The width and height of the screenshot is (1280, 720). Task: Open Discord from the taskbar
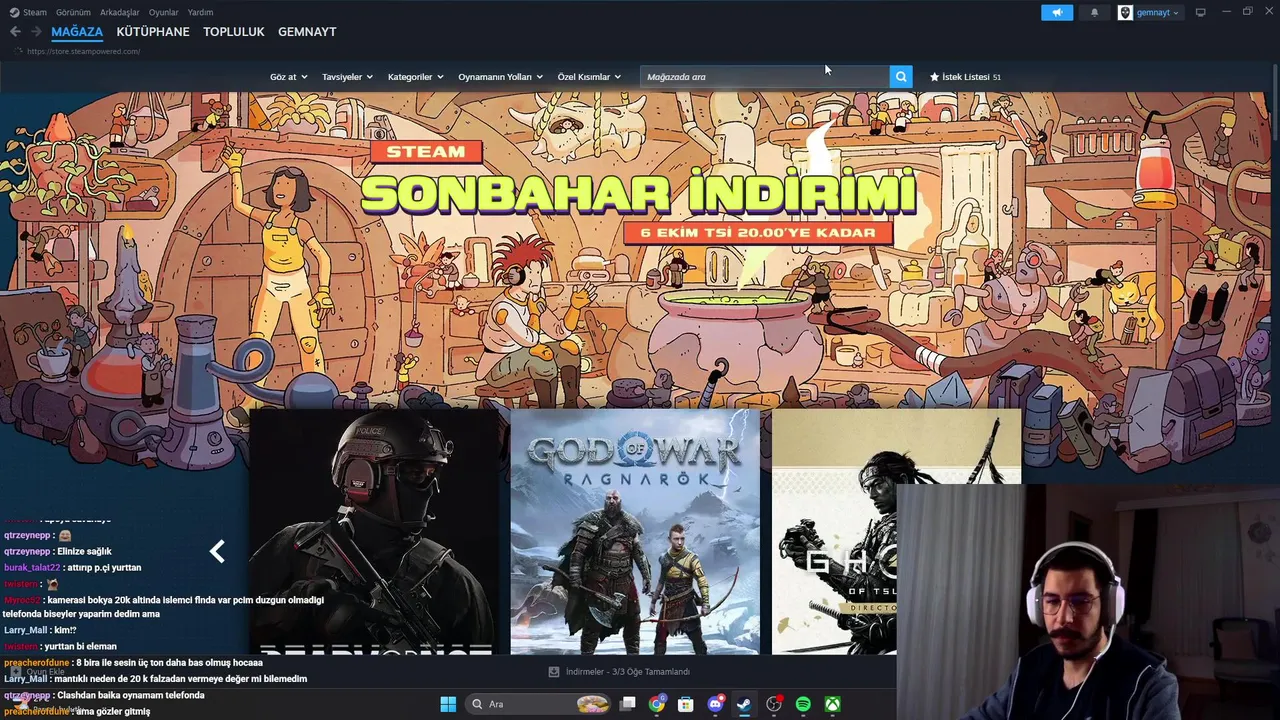click(715, 704)
